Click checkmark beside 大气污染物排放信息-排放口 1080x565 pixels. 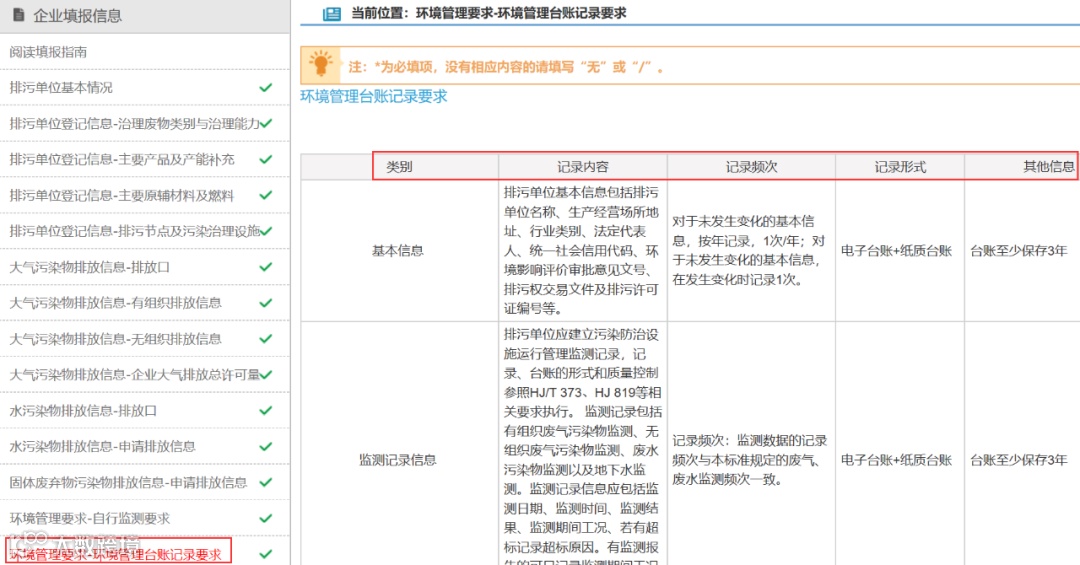click(x=266, y=267)
